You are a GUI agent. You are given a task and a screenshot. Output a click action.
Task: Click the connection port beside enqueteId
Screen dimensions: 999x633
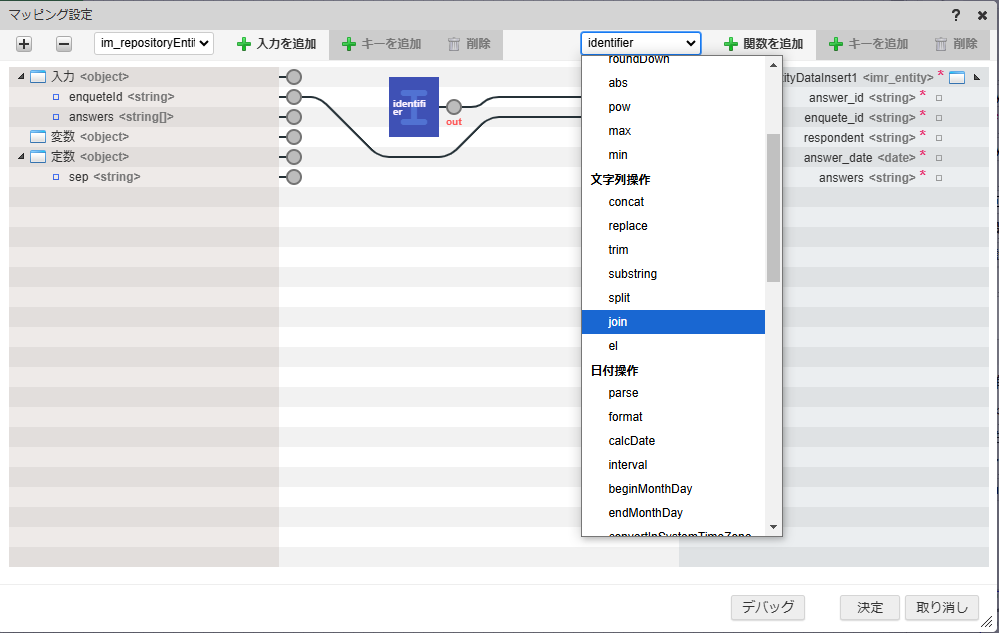[x=291, y=97]
